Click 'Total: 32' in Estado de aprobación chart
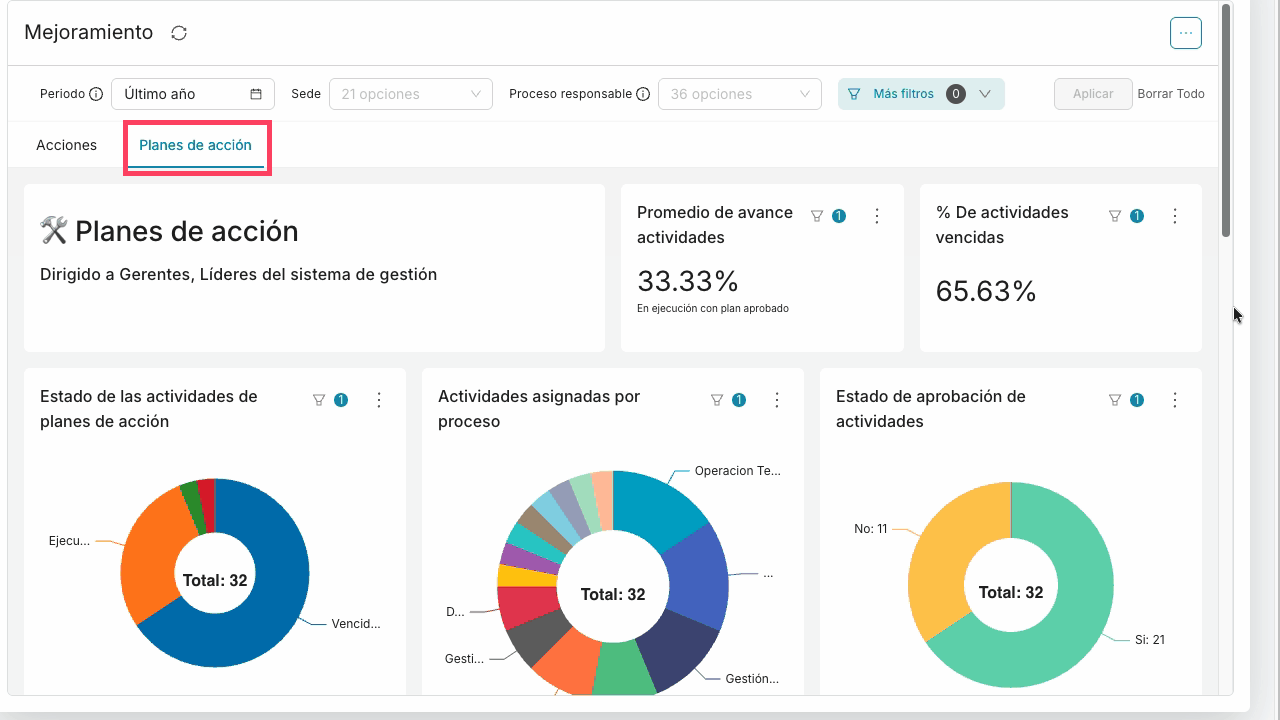This screenshot has width=1280, height=720. pyautogui.click(x=1011, y=593)
